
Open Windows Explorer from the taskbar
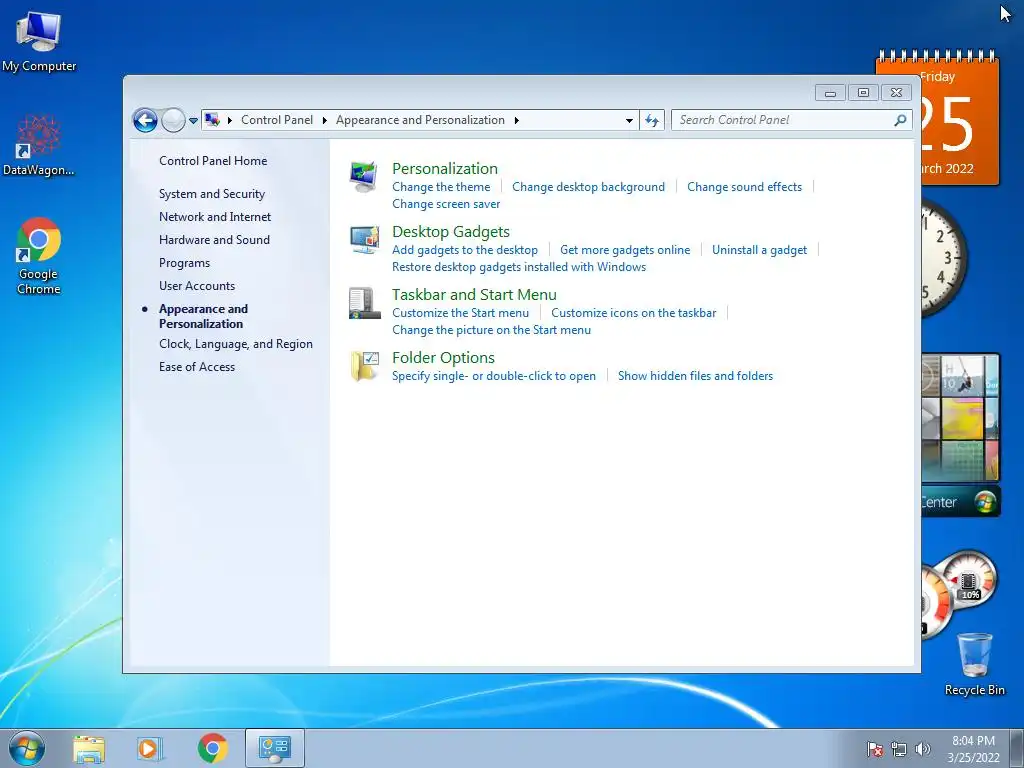tap(89, 748)
